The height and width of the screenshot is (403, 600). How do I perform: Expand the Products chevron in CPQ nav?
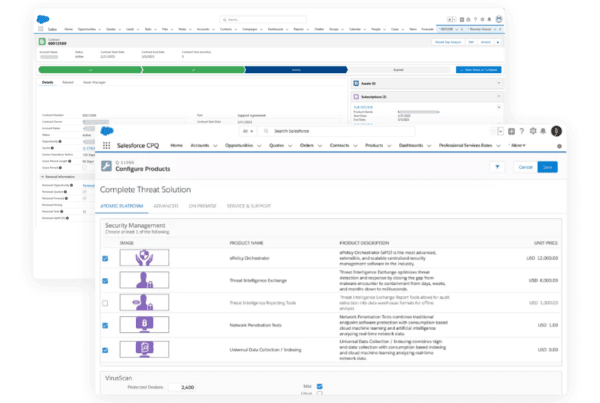pos(390,146)
